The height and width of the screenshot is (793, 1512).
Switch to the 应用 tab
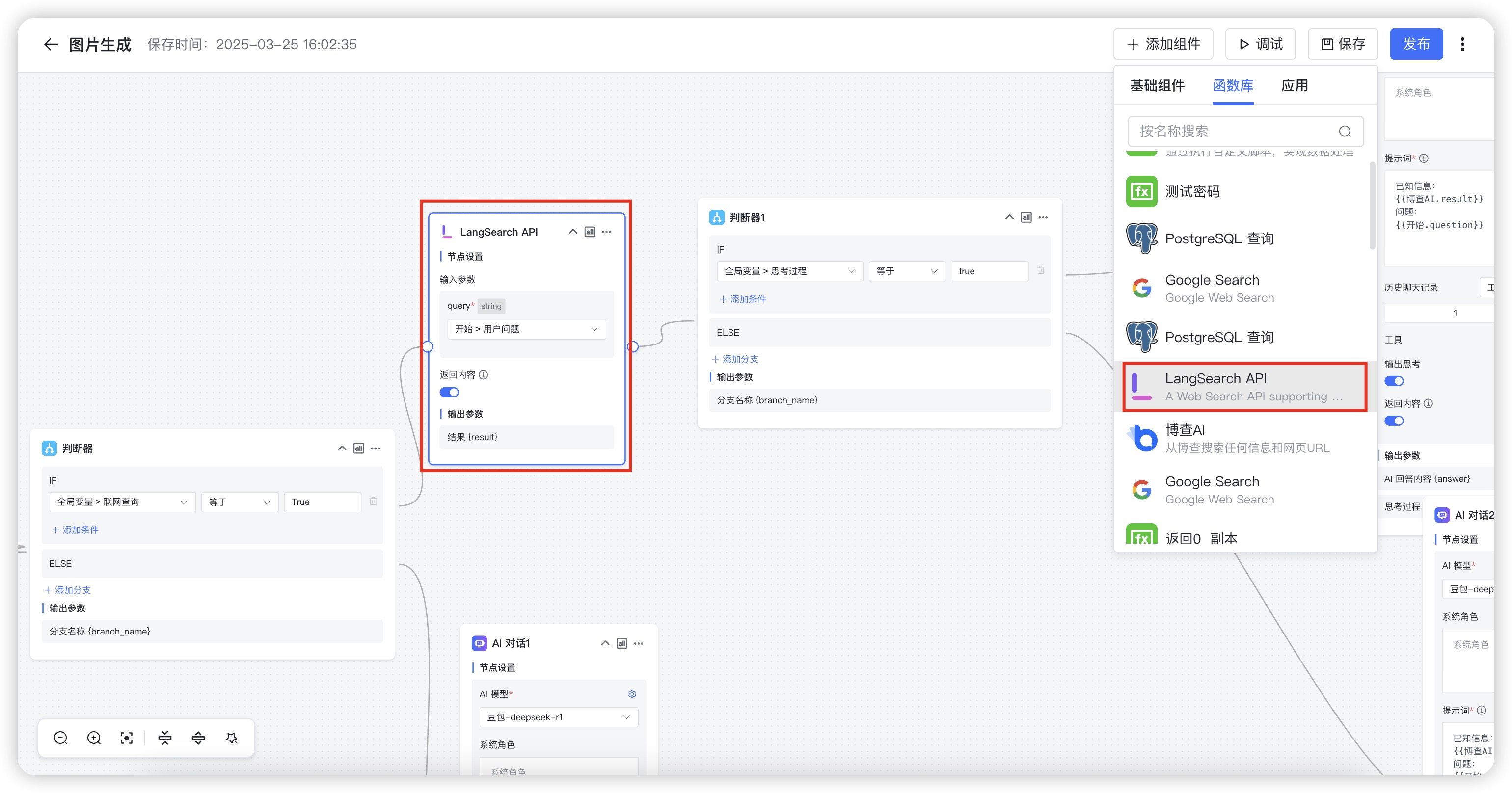(x=1294, y=86)
